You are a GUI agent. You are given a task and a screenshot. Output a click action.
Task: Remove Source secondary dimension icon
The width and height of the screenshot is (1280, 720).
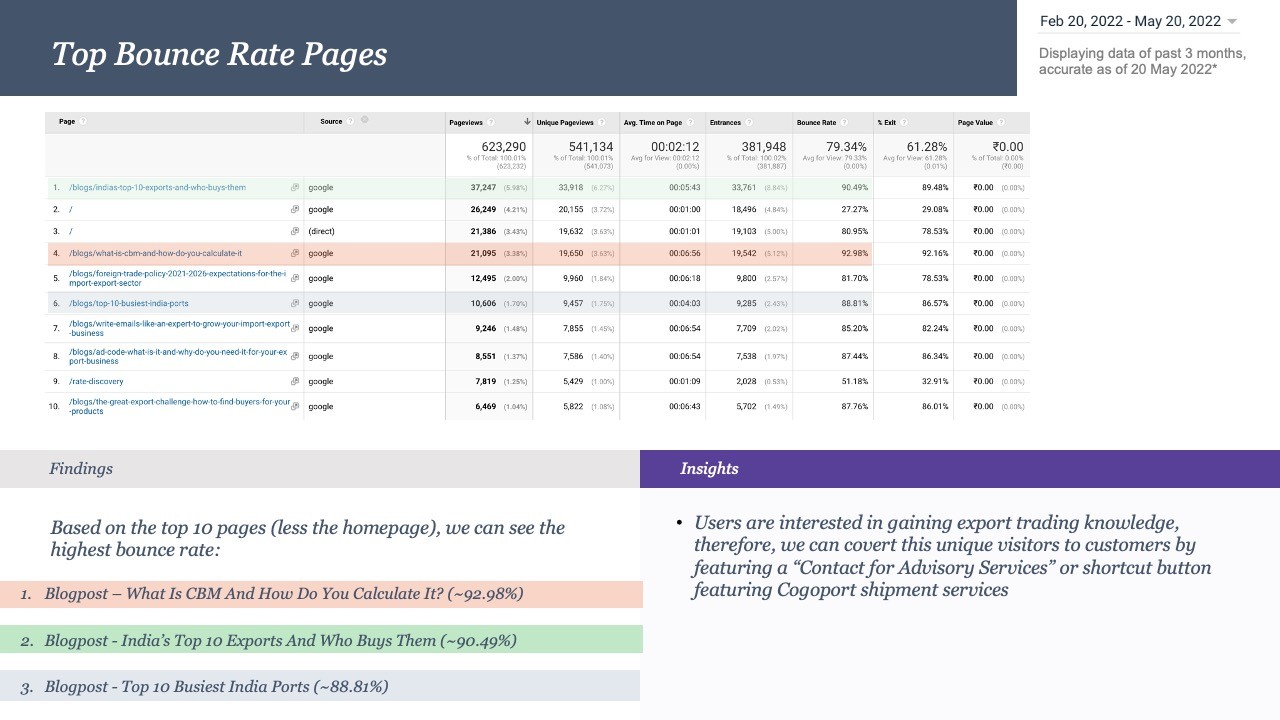365,121
